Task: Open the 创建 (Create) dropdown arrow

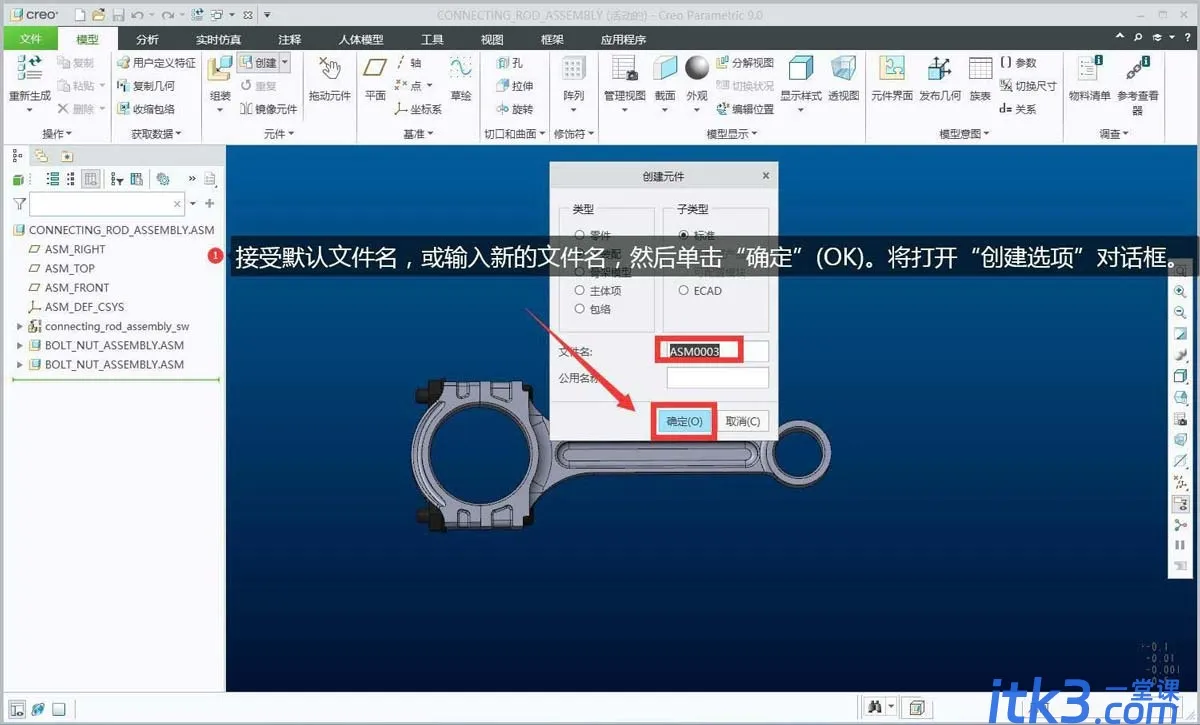Action: (285, 62)
